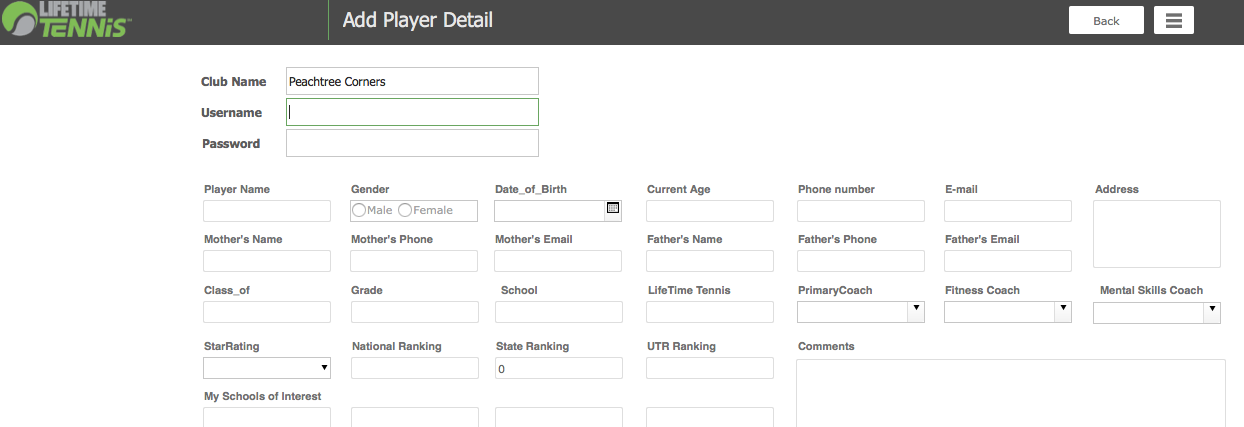The height and width of the screenshot is (427, 1244).
Task: Click the E-mail input field
Action: pos(1008,211)
